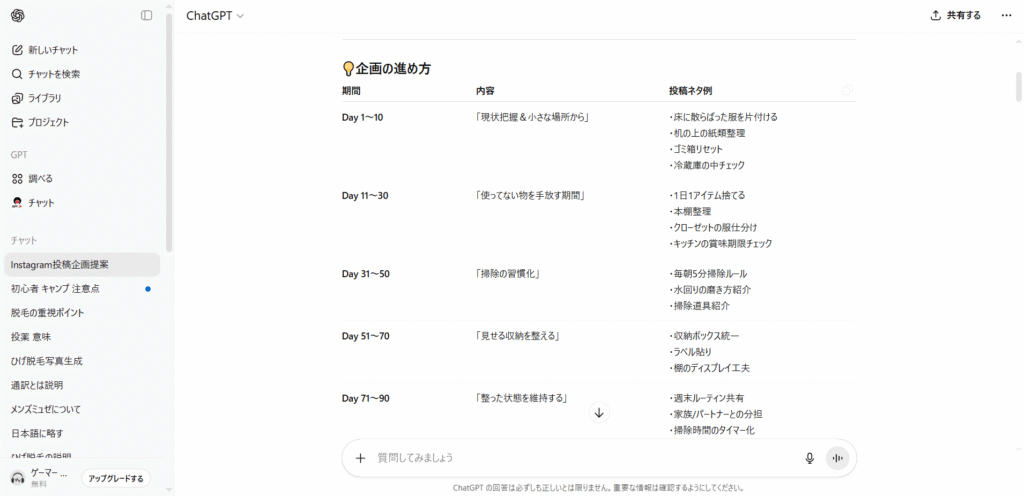The image size is (1024, 496).
Task: Open projects (プロジェクト)
Action: pyautogui.click(x=48, y=122)
